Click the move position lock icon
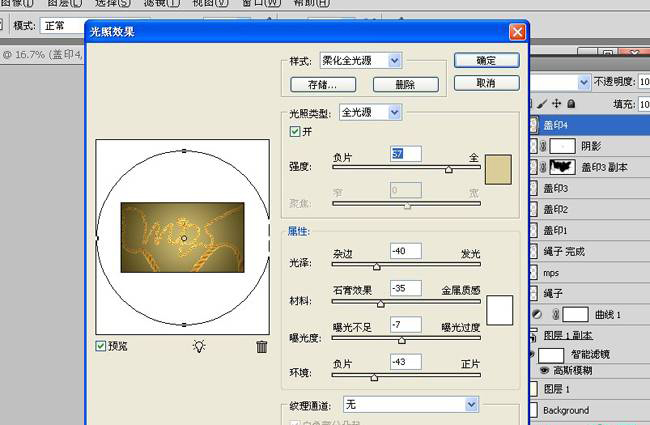This screenshot has height=425, width=650. pyautogui.click(x=557, y=104)
